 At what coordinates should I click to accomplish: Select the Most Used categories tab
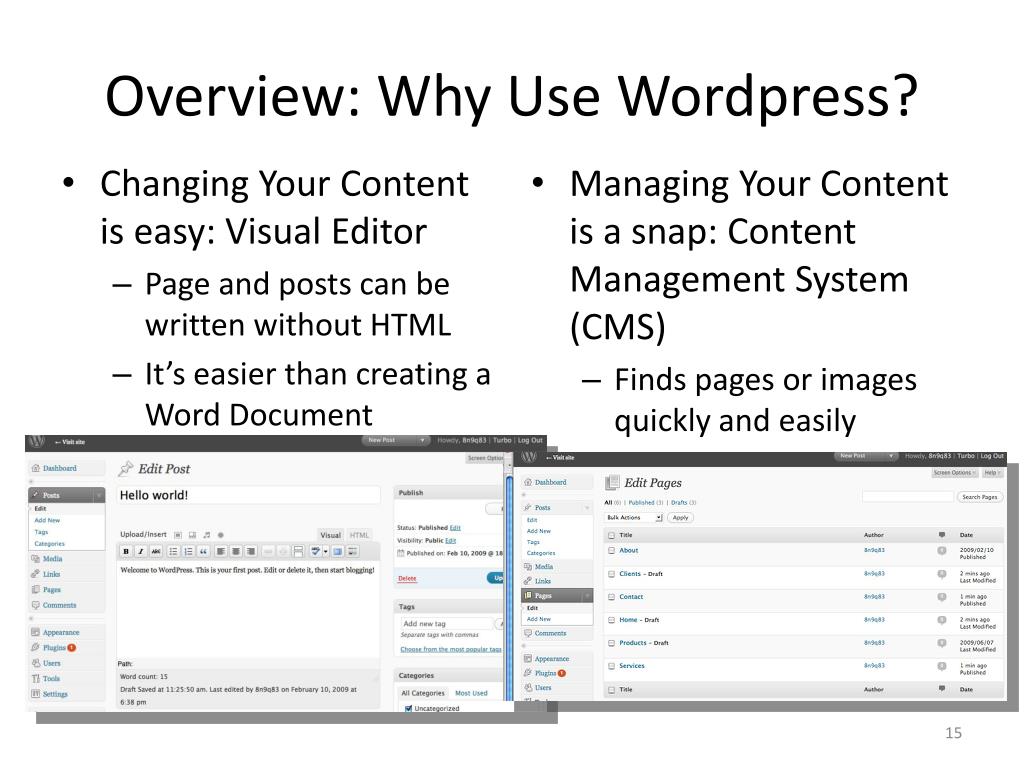471,694
